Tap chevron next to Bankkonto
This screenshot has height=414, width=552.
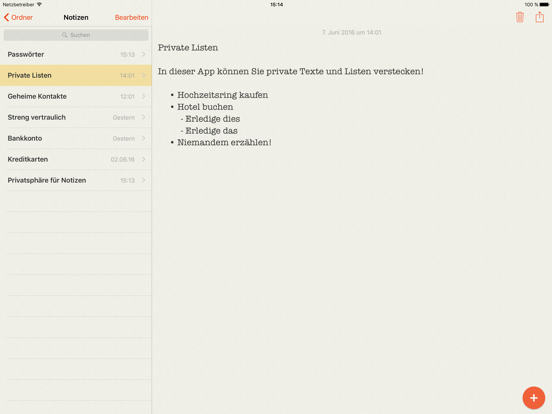[x=144, y=138]
